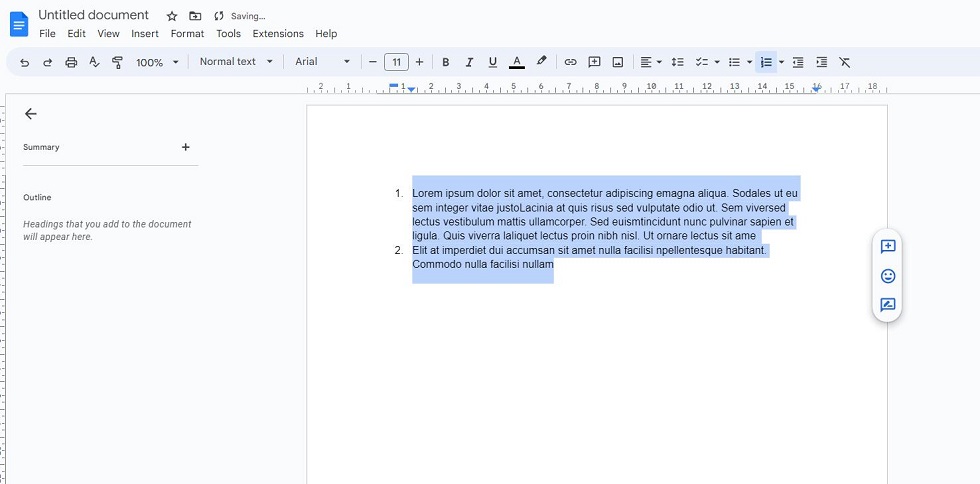Print the document
The height and width of the screenshot is (484, 980).
71,62
